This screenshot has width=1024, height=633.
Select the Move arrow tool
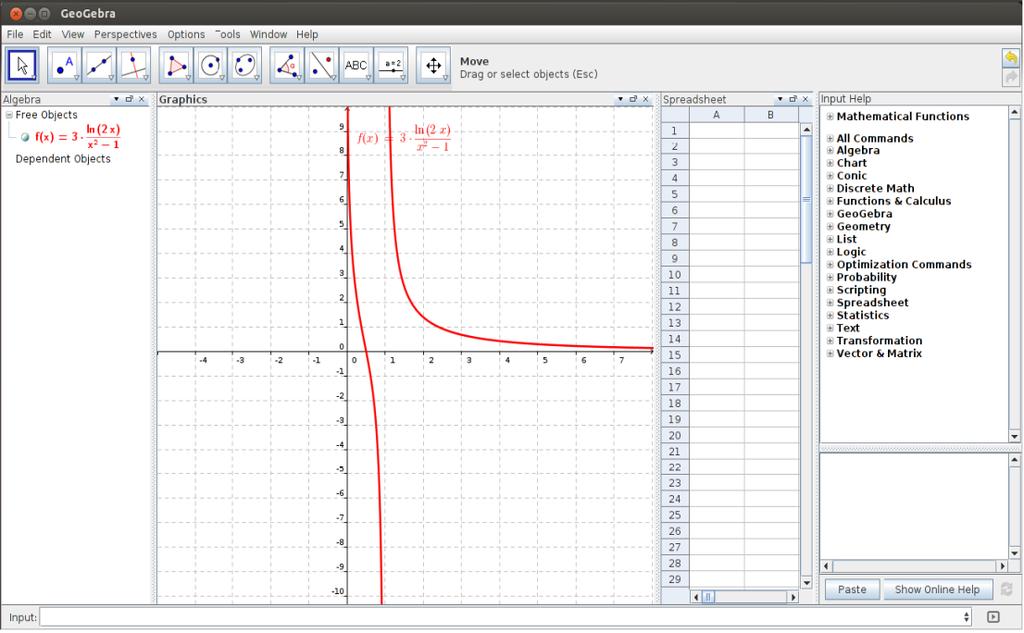point(22,65)
